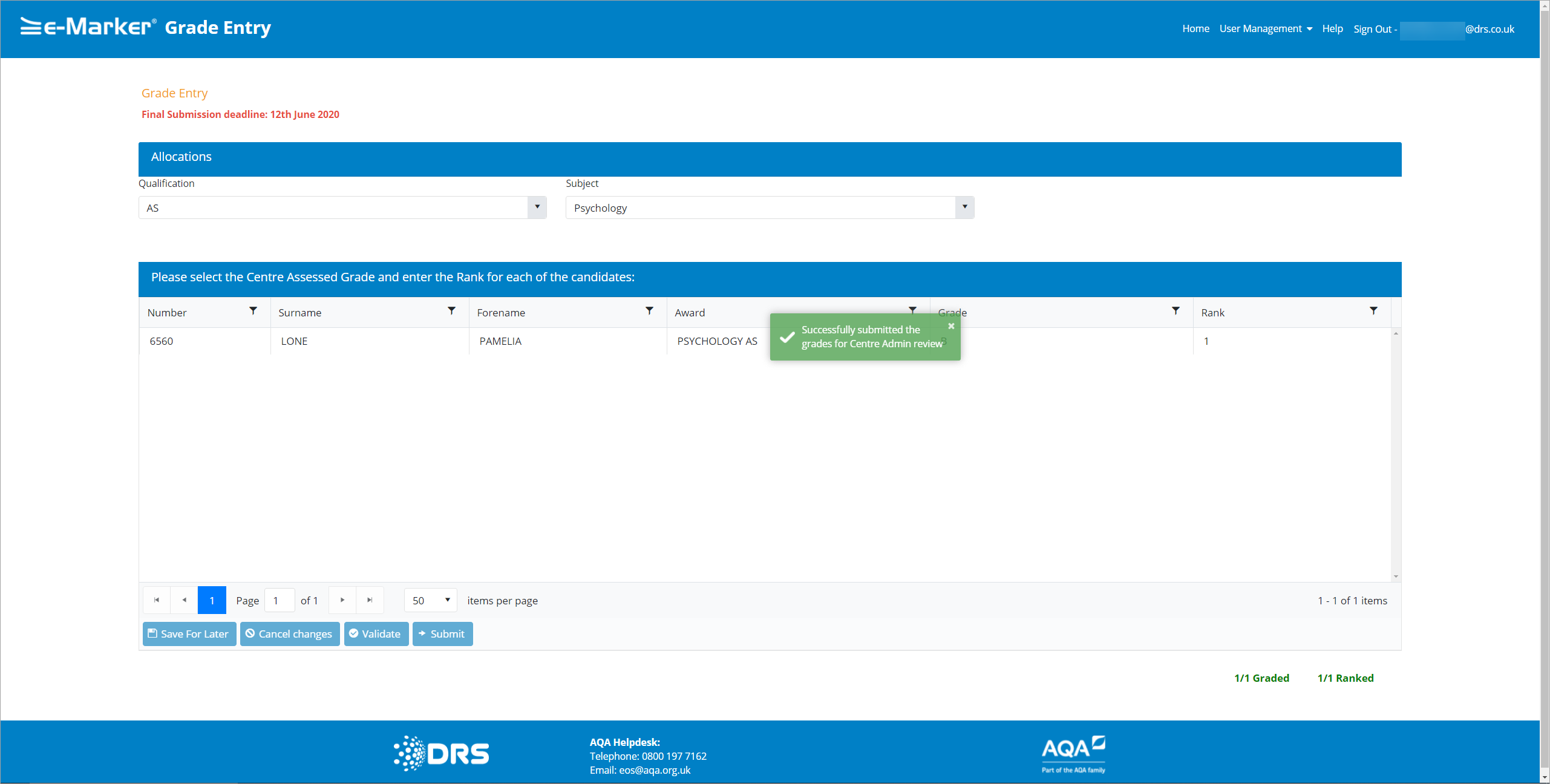Click the Validate button
Image resolution: width=1550 pixels, height=784 pixels.
point(376,634)
